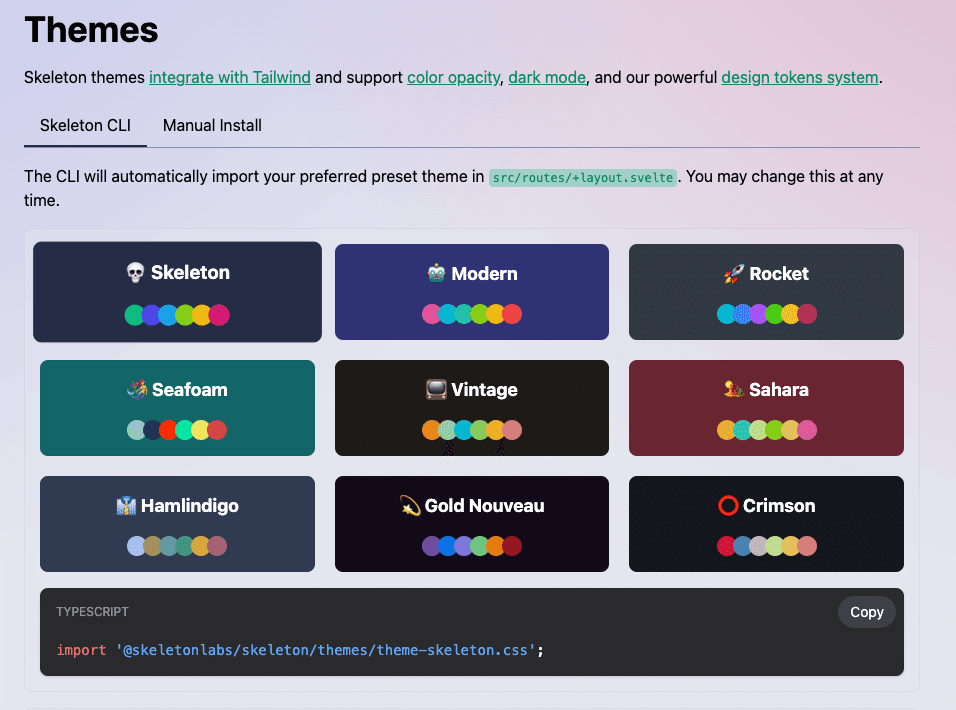This screenshot has height=710, width=956.
Task: Open the color opacity link
Action: 454,77
